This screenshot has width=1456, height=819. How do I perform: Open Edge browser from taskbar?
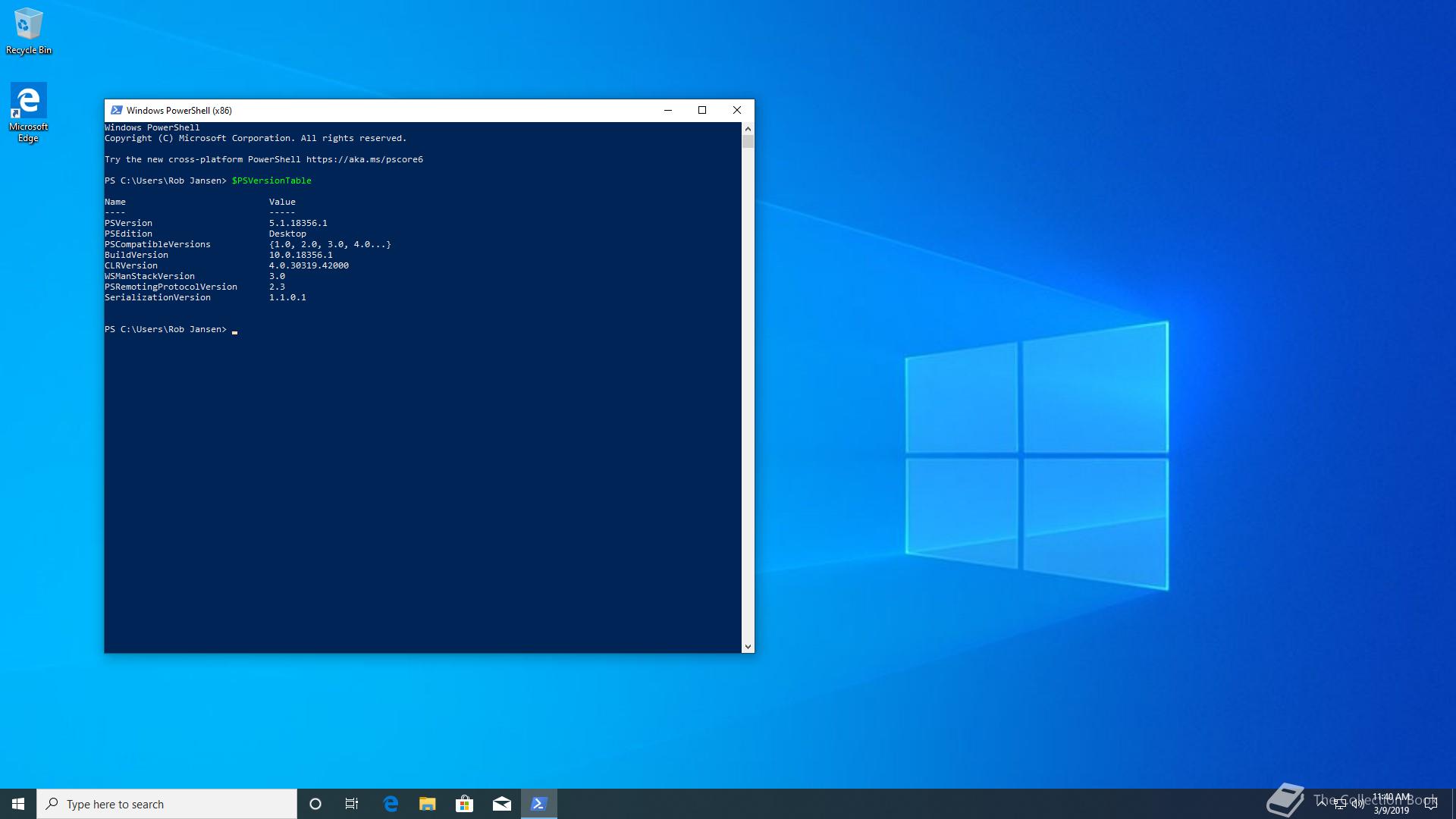pyautogui.click(x=391, y=804)
